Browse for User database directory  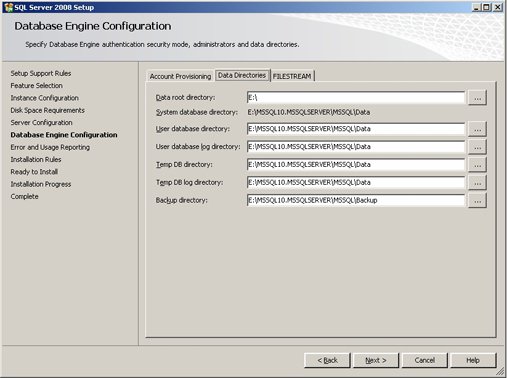click(477, 129)
